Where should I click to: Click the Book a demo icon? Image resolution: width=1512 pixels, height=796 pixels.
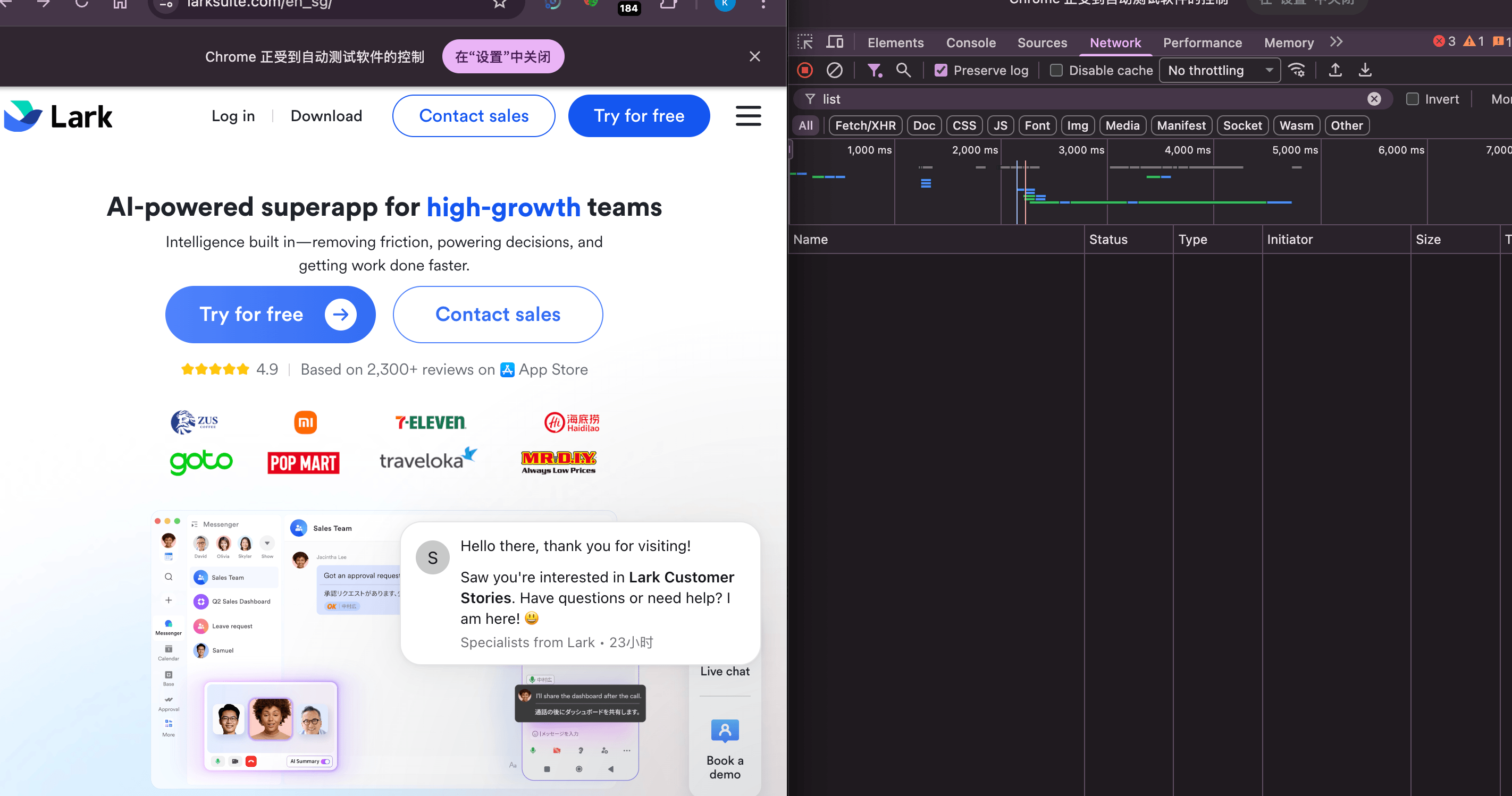725,731
